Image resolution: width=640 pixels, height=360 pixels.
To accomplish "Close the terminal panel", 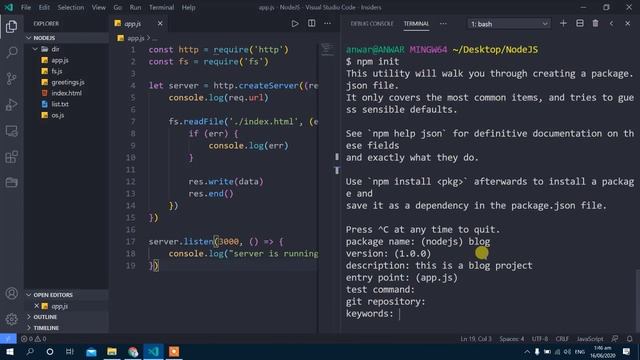I will tap(627, 24).
